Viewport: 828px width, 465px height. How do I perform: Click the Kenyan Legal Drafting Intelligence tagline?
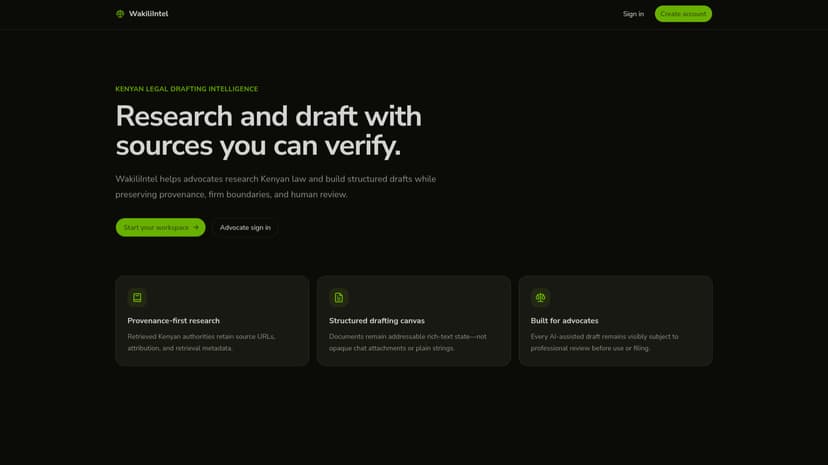tap(186, 89)
